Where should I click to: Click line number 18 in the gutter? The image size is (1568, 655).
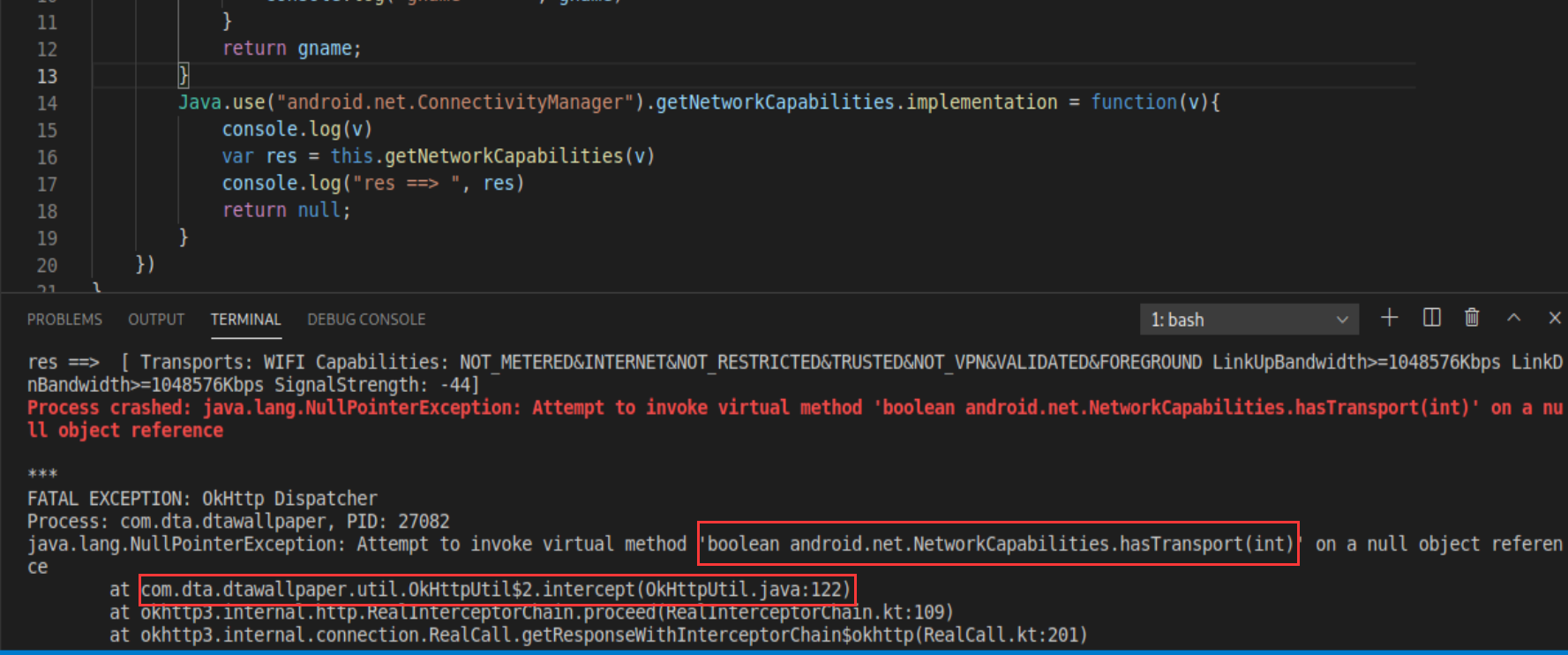pyautogui.click(x=47, y=212)
